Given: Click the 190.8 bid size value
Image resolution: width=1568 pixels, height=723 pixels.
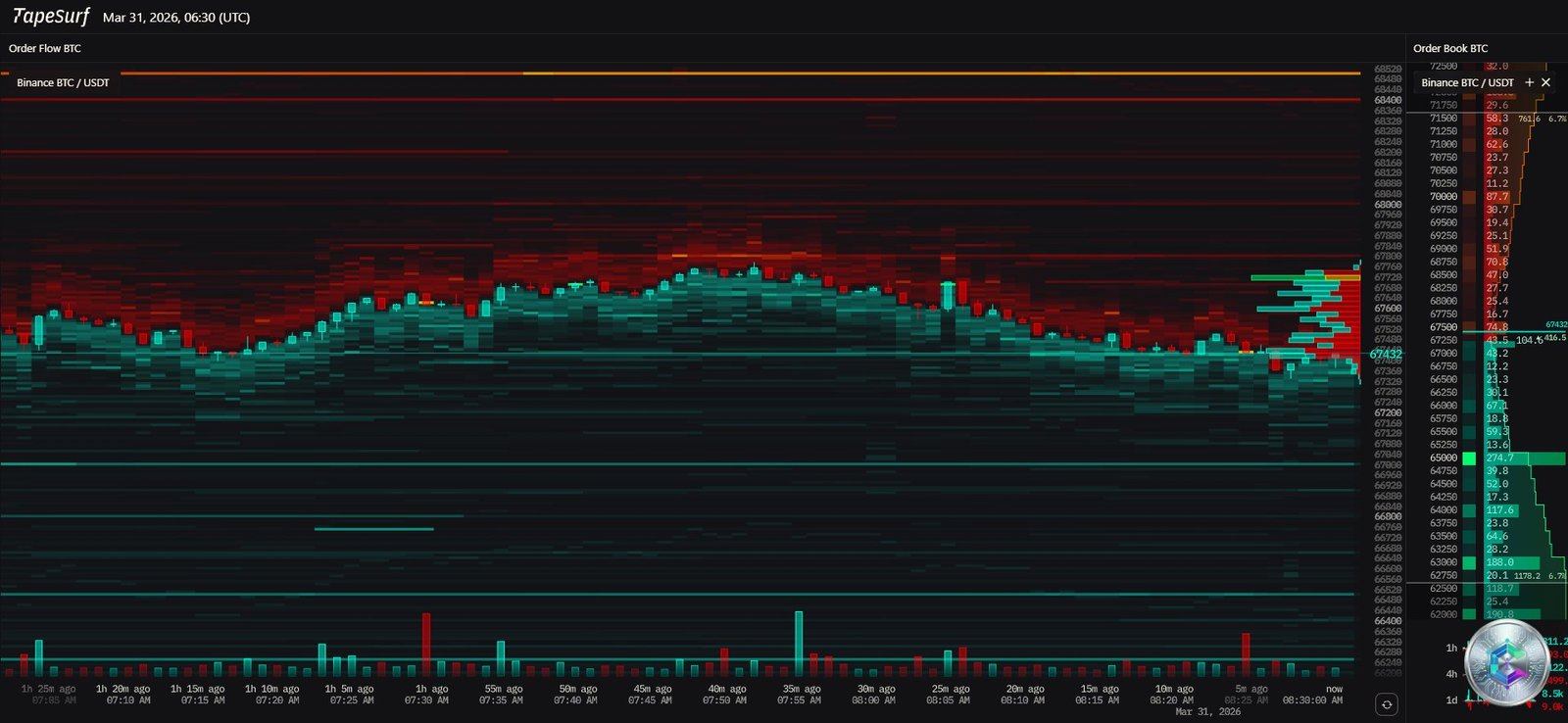Looking at the screenshot, I should pyautogui.click(x=1499, y=614).
